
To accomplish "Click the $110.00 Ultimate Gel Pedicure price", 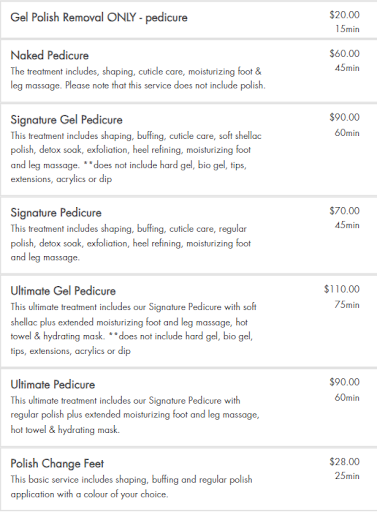I will [342, 289].
